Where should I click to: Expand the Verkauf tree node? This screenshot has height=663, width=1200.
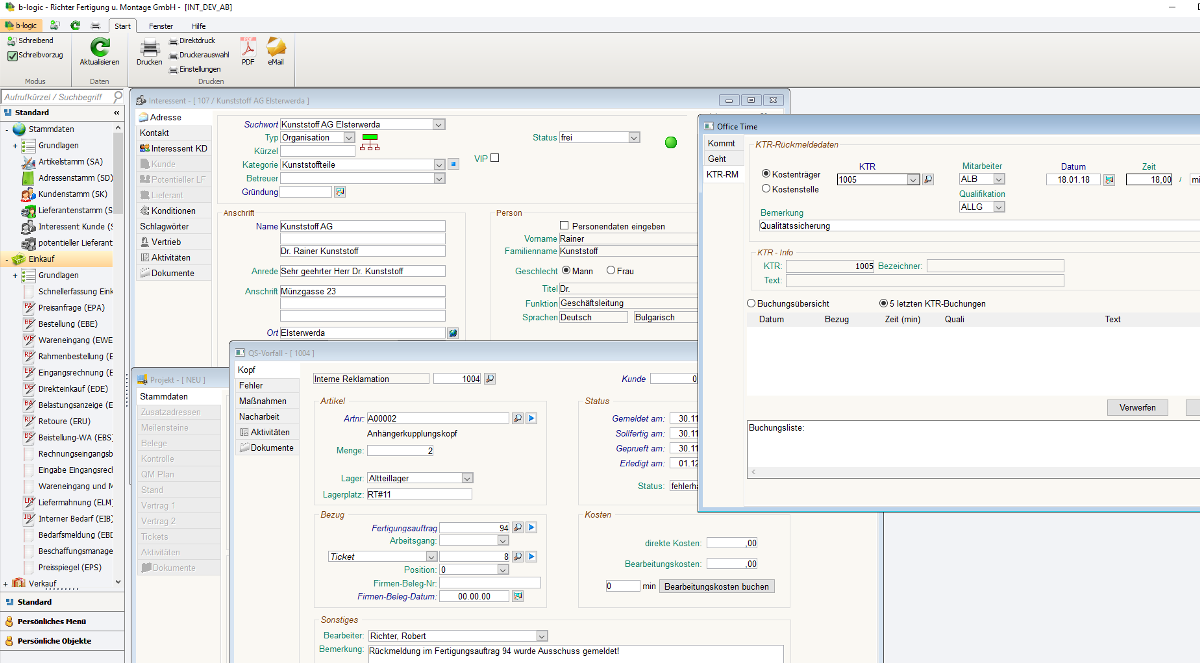(7, 583)
